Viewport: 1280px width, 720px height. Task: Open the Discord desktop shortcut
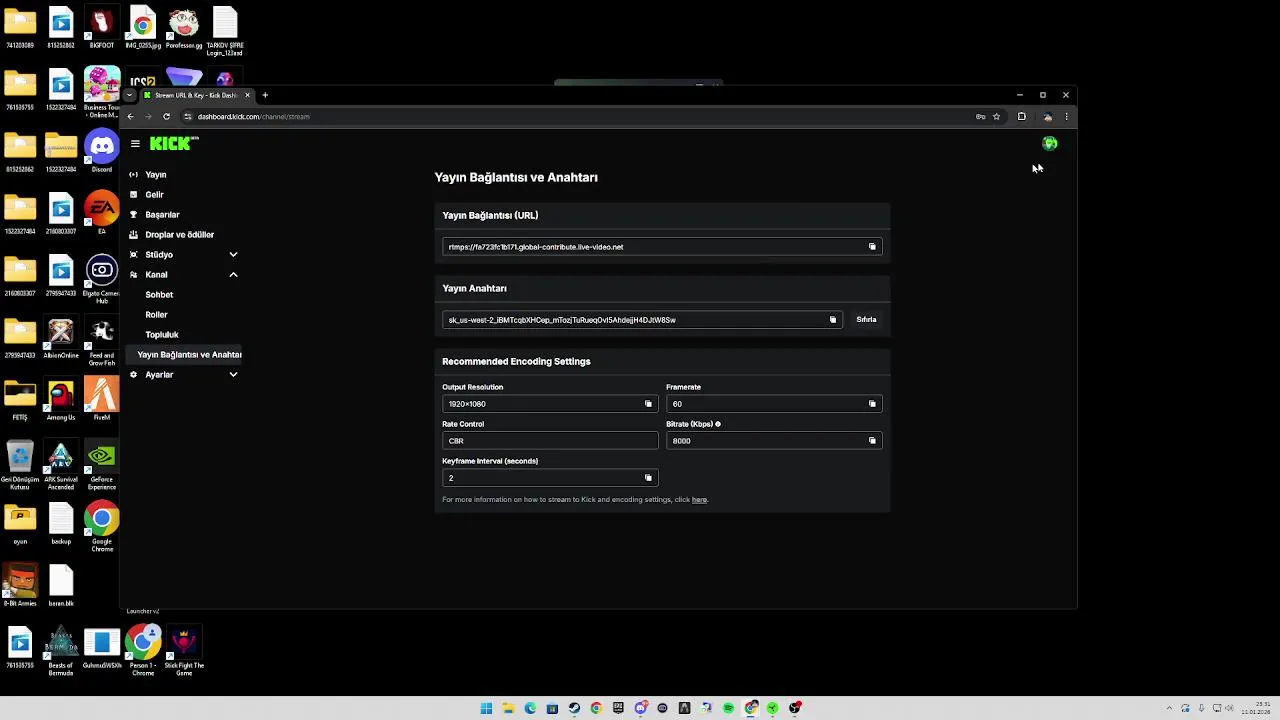coord(102,150)
